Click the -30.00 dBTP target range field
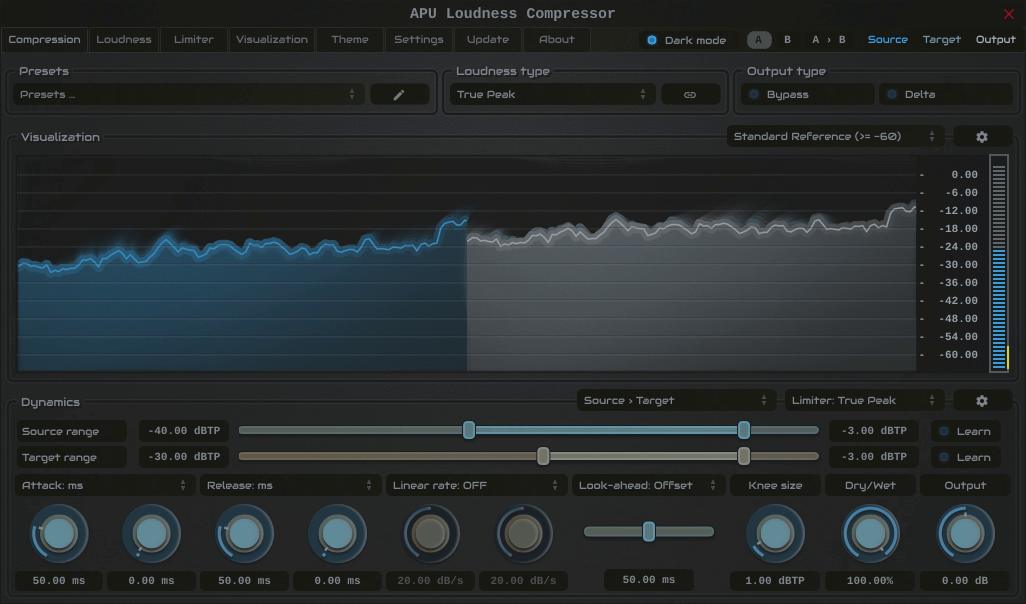Screen dimensions: 1026x604 tap(184, 457)
